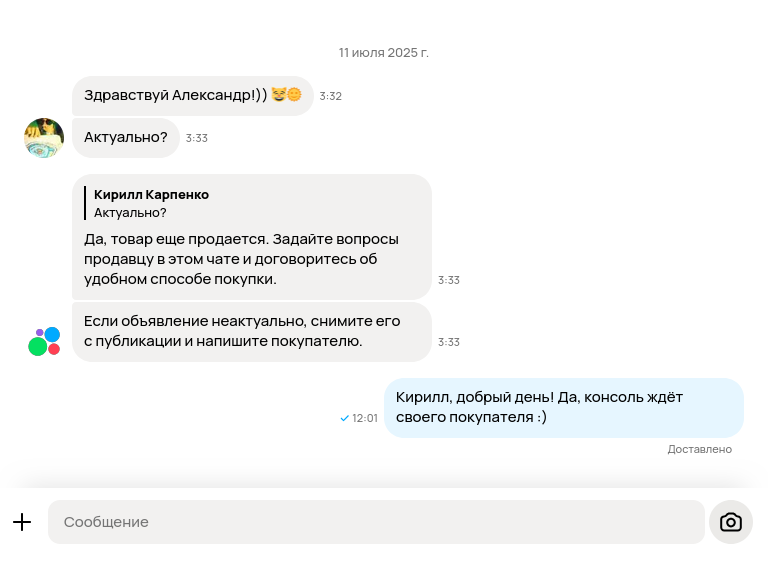Click the delivered checkmark beside 12:01
Screen dimensions: 768x568
(x=345, y=418)
